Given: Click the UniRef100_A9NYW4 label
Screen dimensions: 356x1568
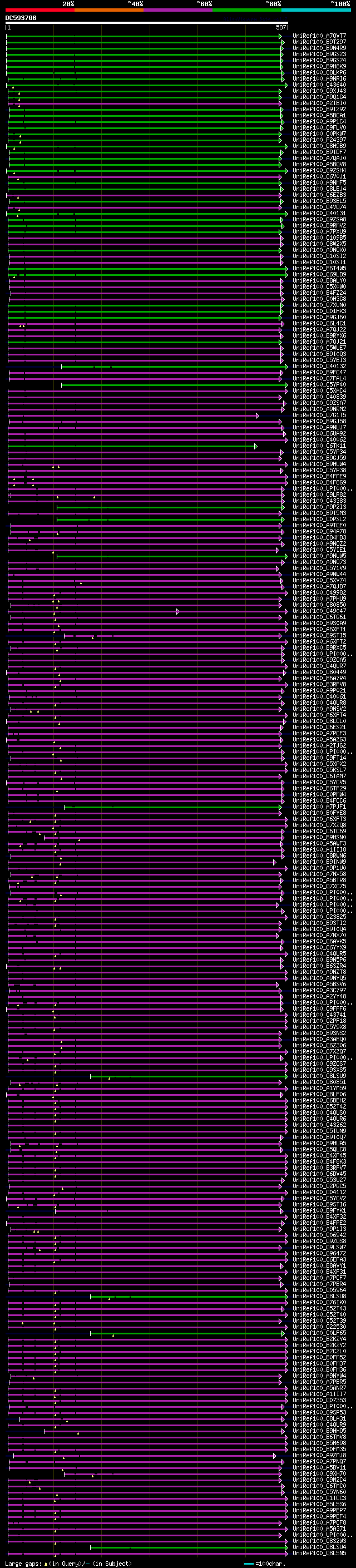Looking at the screenshot, I should 319,1376.
